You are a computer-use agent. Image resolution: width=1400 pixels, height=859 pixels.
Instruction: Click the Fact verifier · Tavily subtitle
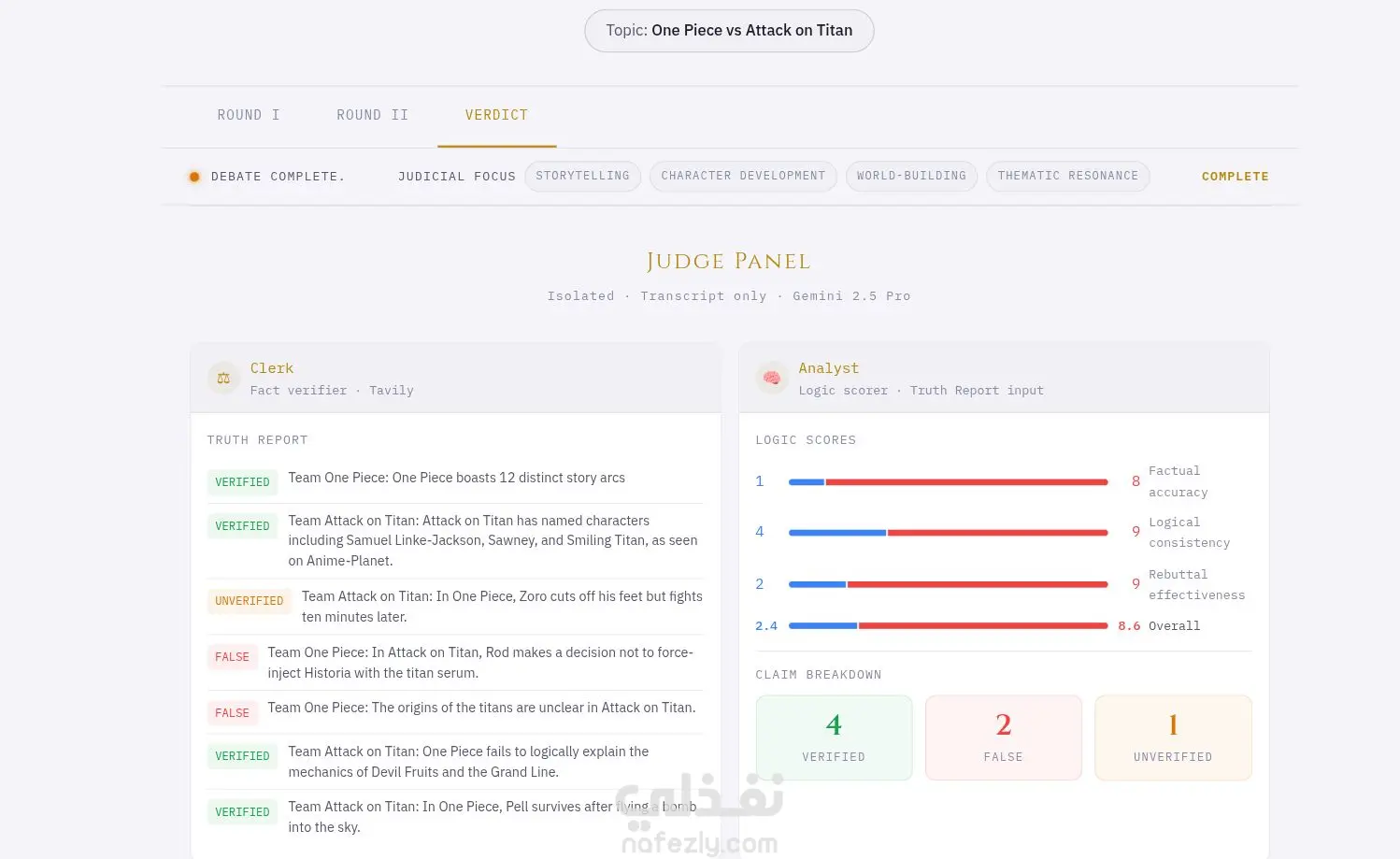(332, 391)
